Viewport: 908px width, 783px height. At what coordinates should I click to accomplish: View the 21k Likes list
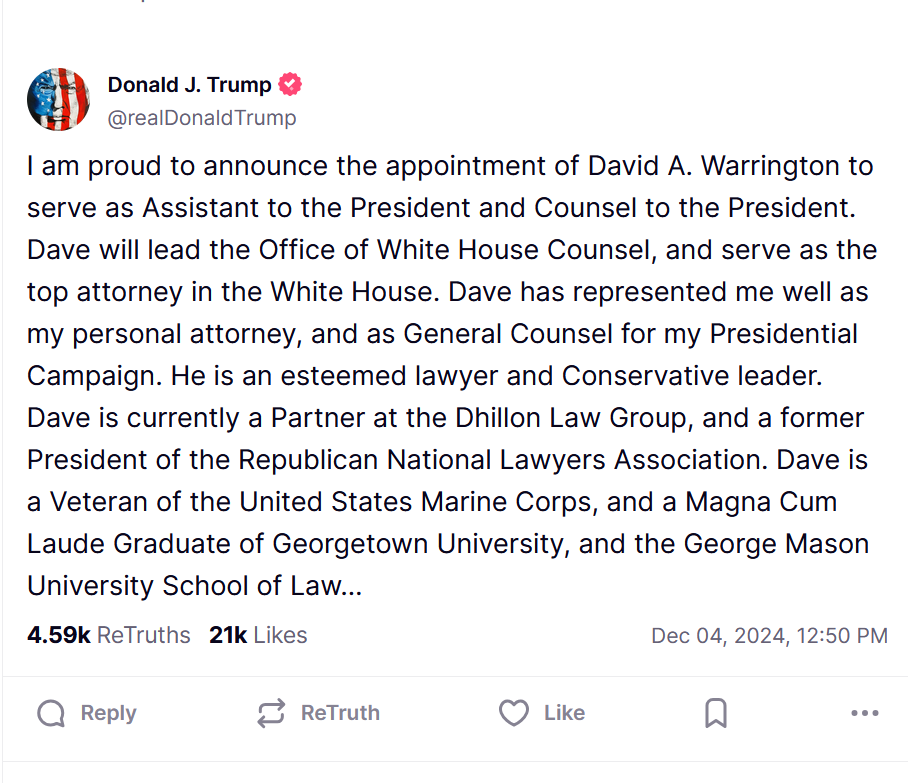point(258,635)
